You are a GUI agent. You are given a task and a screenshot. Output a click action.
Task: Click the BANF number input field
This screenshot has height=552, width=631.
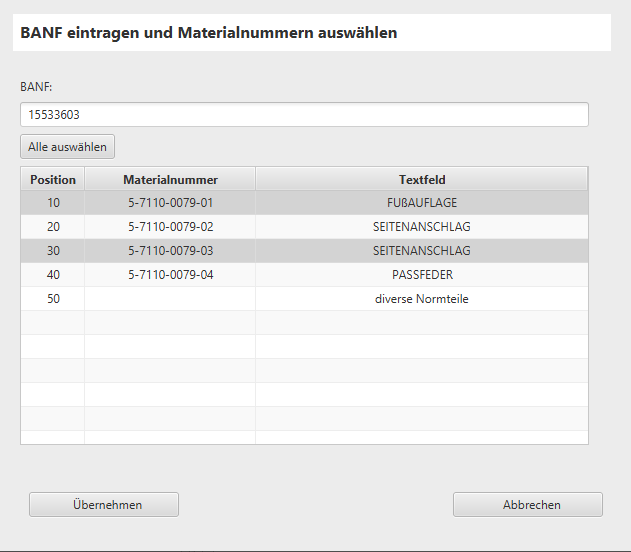tap(304, 115)
